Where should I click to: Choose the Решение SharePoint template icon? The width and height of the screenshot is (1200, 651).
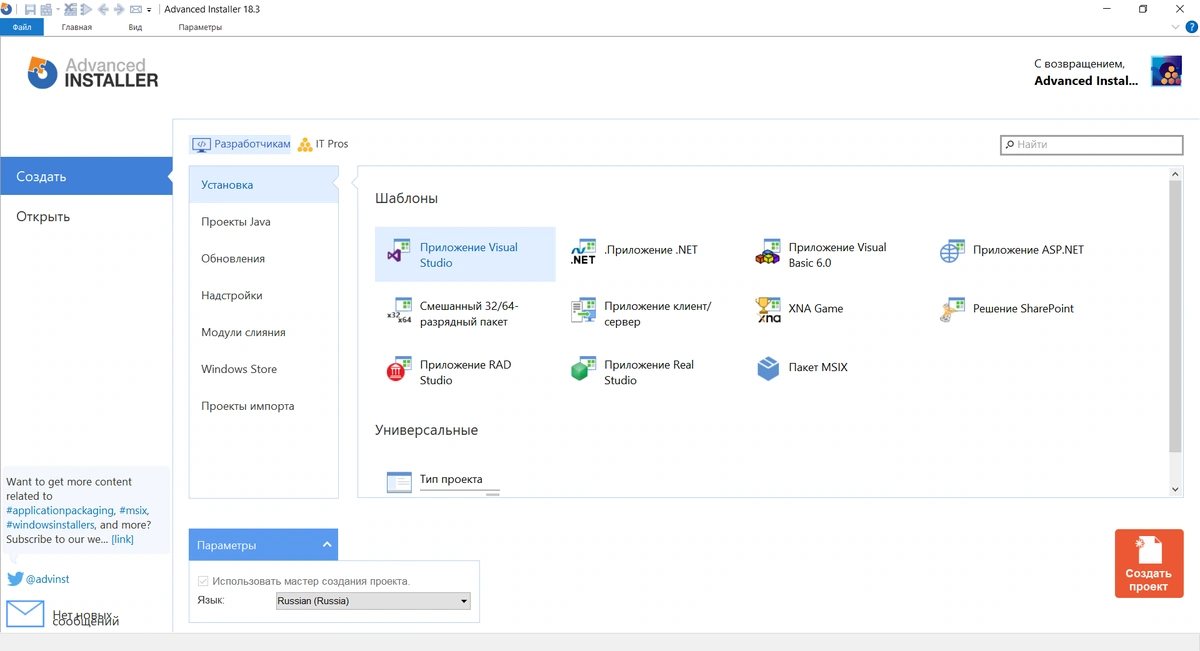[x=952, y=311]
